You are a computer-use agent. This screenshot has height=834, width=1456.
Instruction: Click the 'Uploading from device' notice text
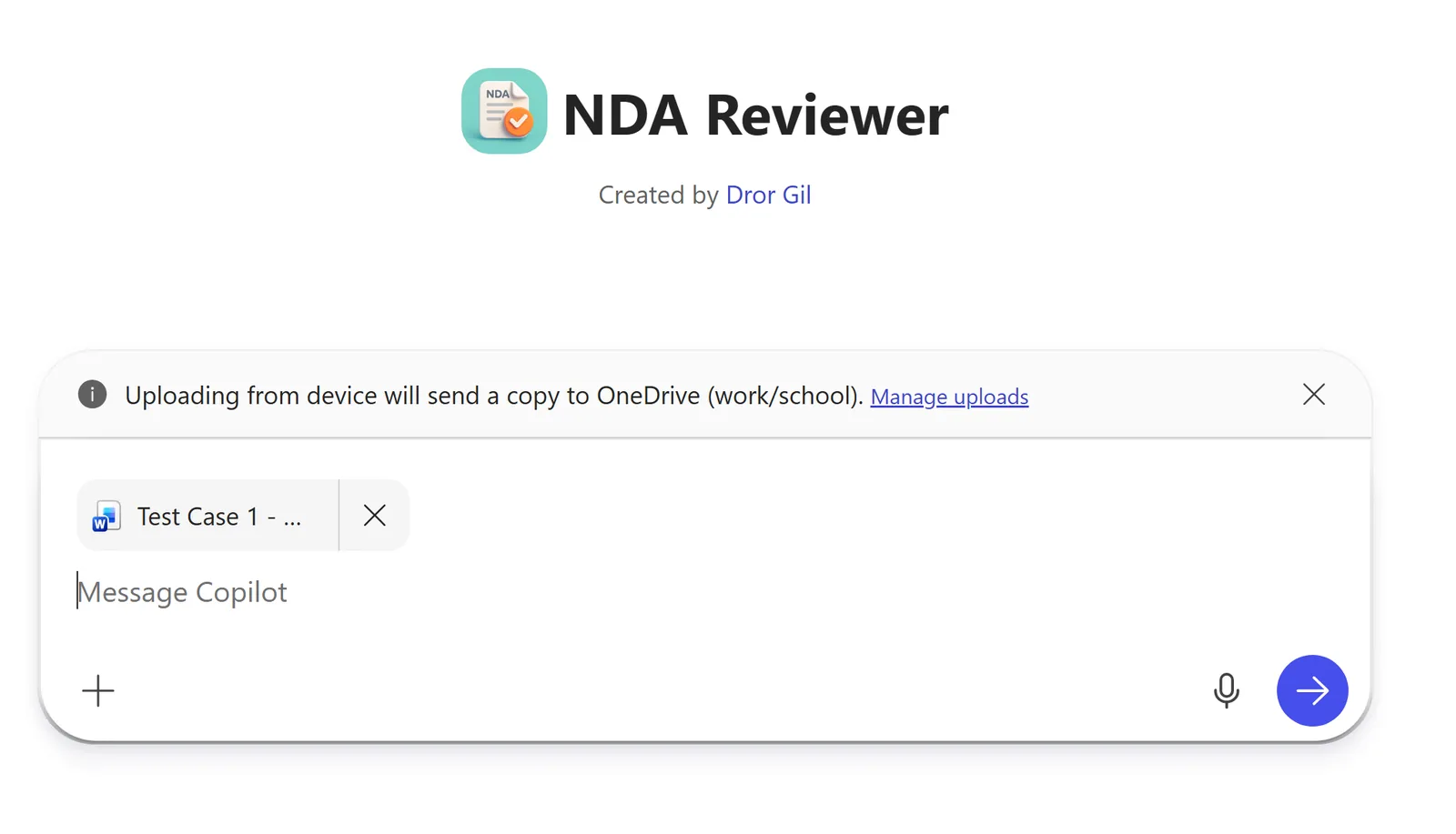pos(494,396)
